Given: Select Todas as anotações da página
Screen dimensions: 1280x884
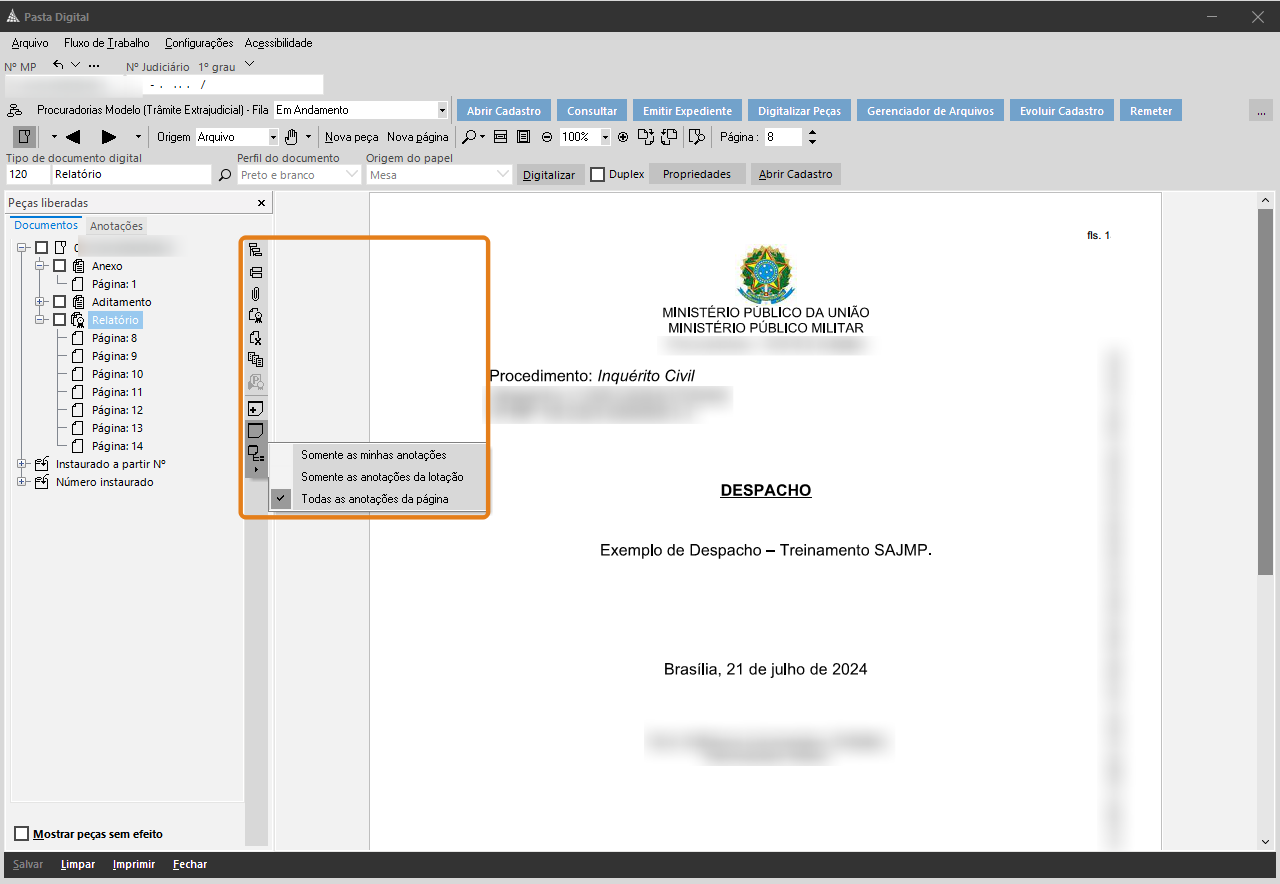Looking at the screenshot, I should click(377, 498).
